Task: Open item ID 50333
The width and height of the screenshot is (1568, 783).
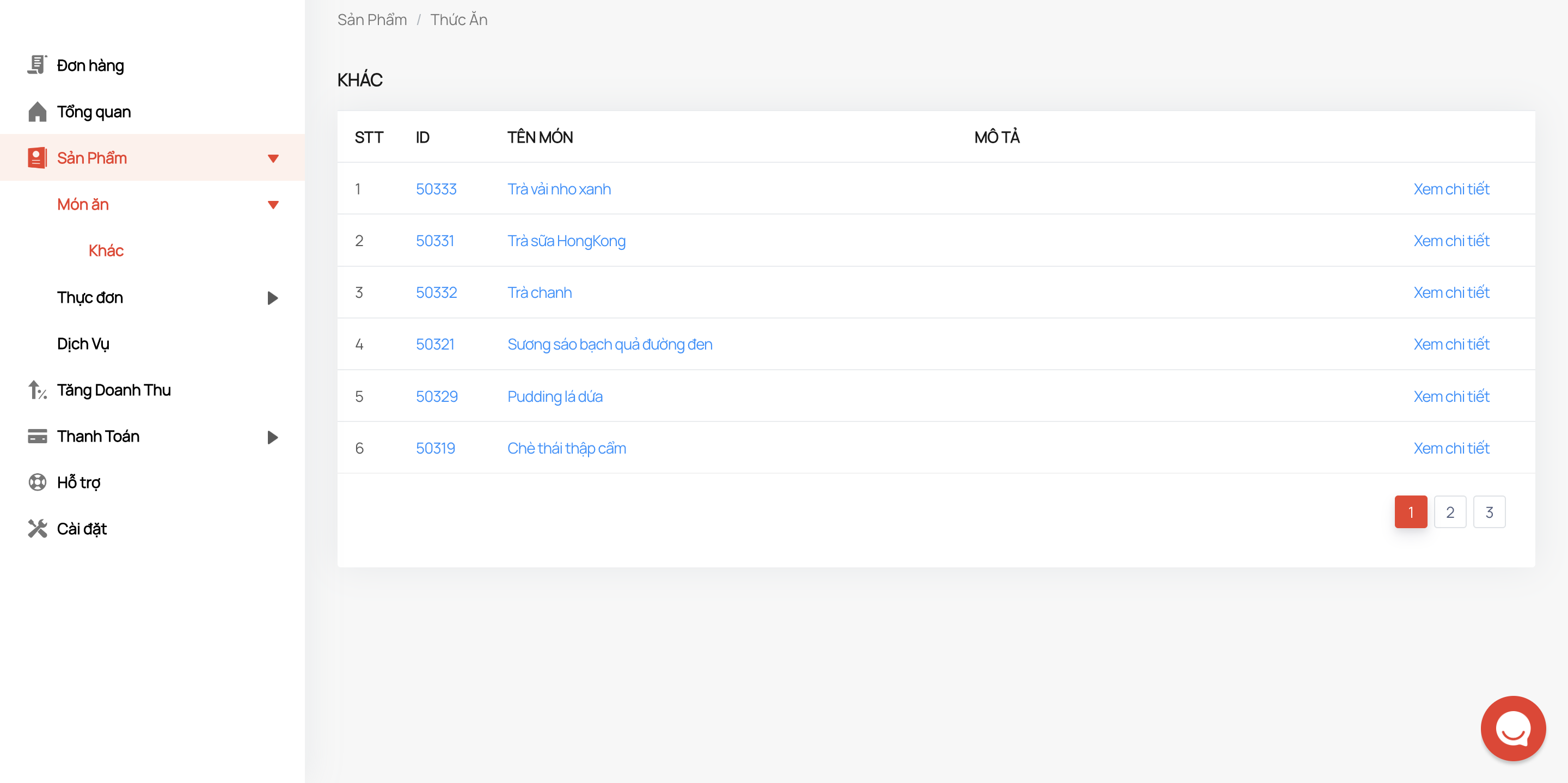Action: [436, 189]
